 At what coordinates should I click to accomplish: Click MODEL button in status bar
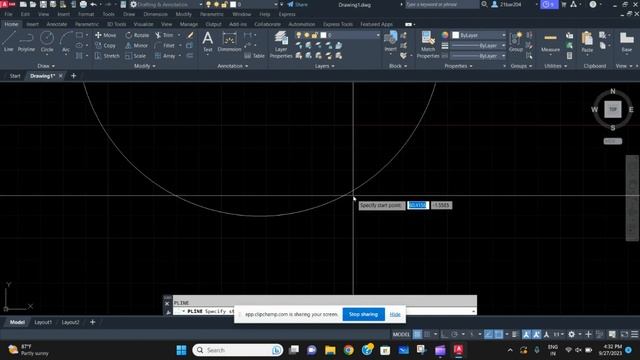(x=401, y=334)
